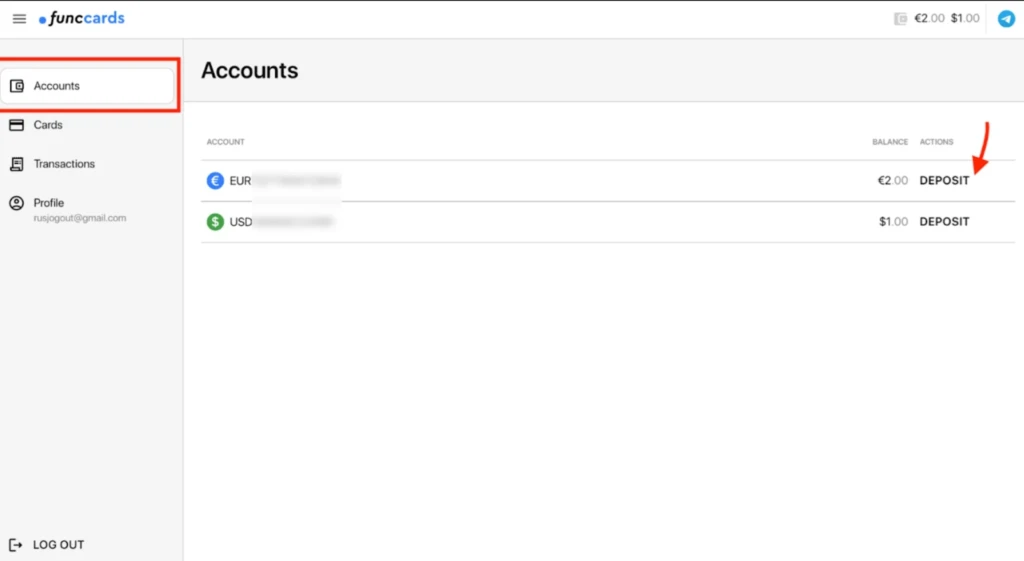The width and height of the screenshot is (1024, 561).
Task: Click the €2.00 balance in the header
Action: 929,18
